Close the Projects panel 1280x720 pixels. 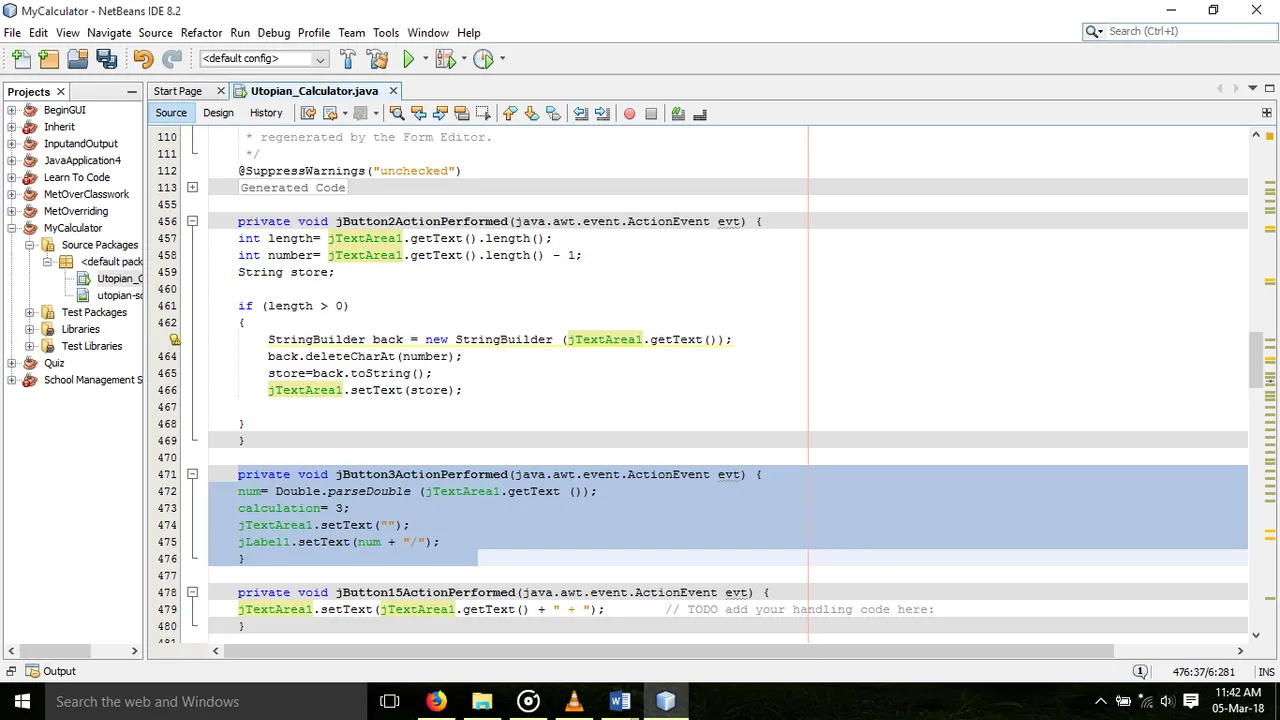(x=60, y=92)
